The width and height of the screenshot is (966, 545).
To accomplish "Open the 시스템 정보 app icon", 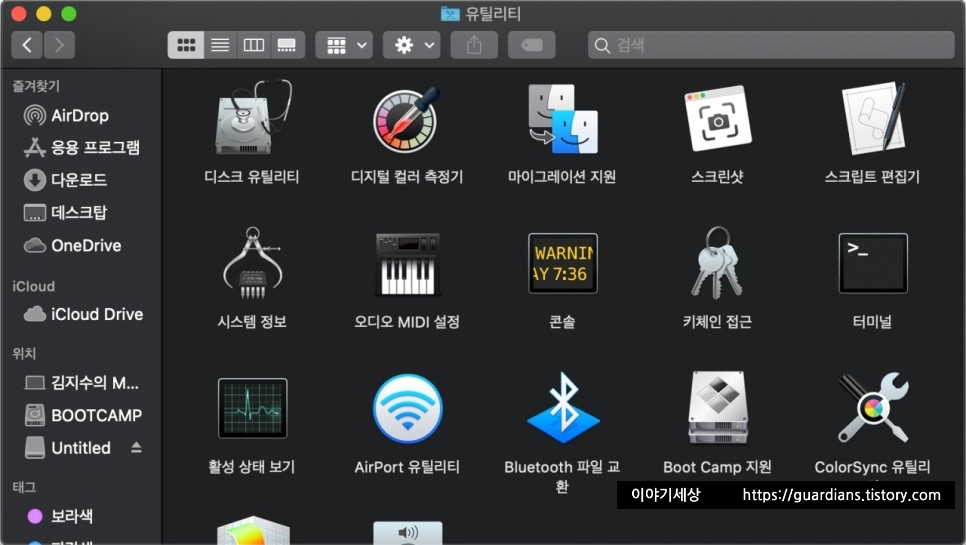I will (253, 263).
